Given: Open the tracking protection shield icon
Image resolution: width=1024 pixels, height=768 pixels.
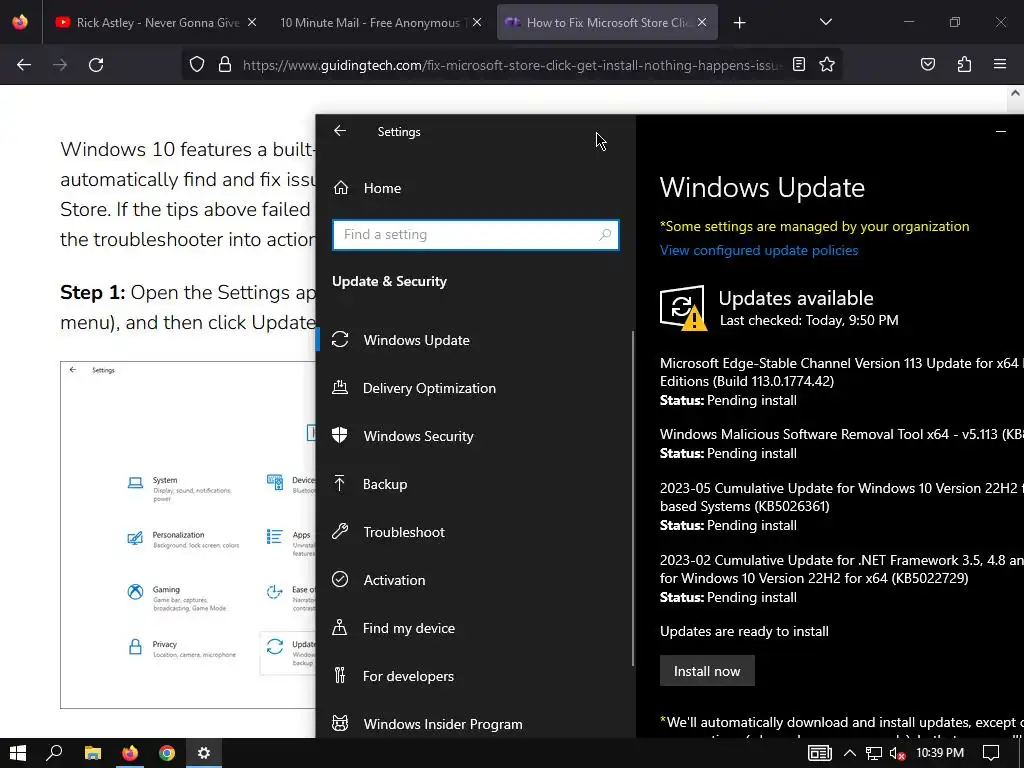Looking at the screenshot, I should [197, 65].
